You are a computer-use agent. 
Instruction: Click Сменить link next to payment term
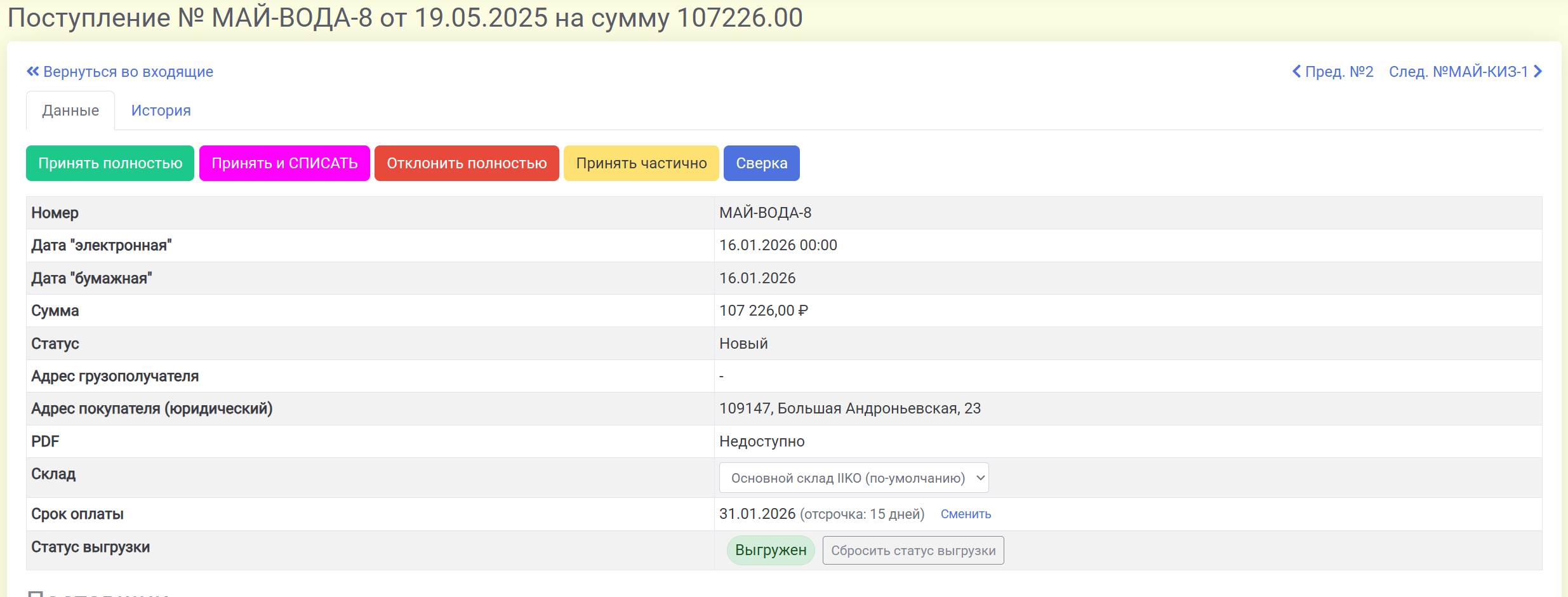(966, 514)
